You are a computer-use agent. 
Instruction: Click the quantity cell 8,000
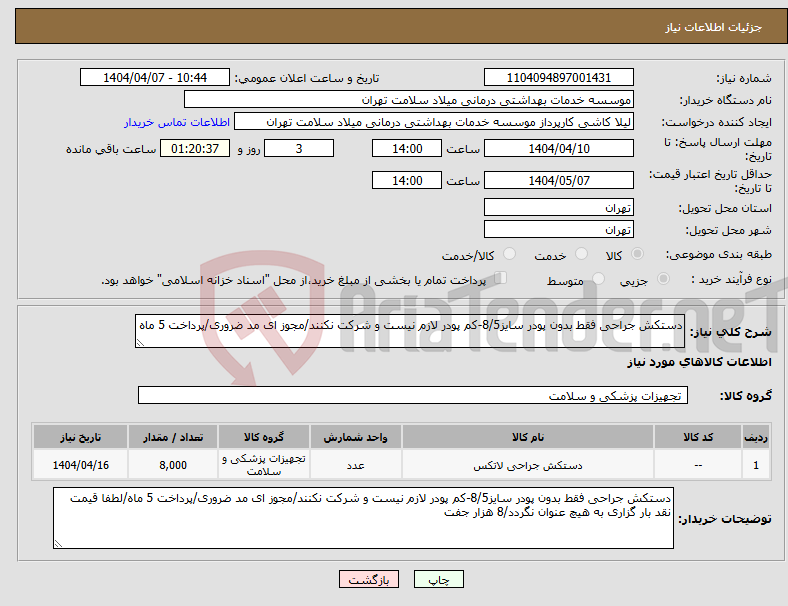point(173,465)
